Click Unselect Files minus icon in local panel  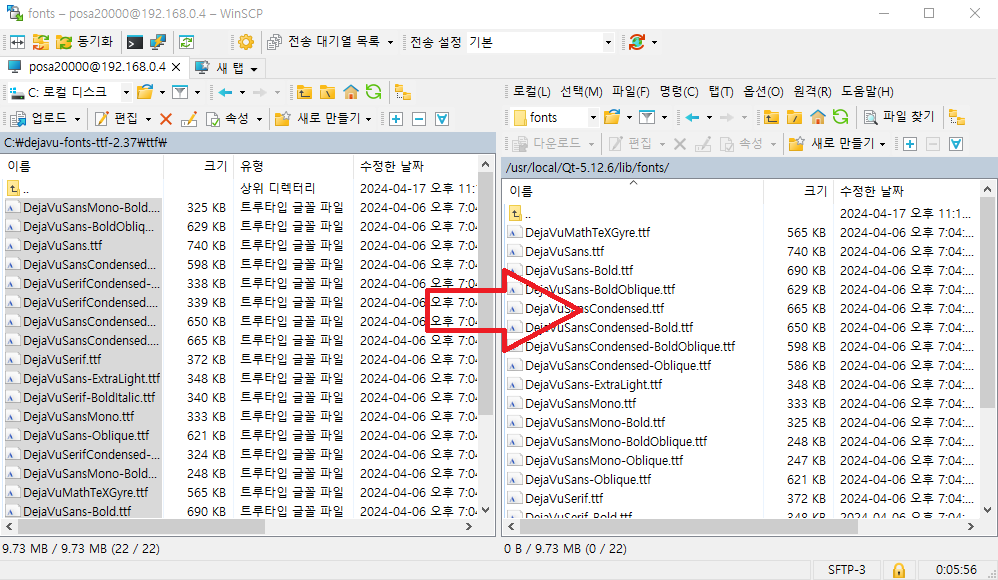[x=419, y=118]
